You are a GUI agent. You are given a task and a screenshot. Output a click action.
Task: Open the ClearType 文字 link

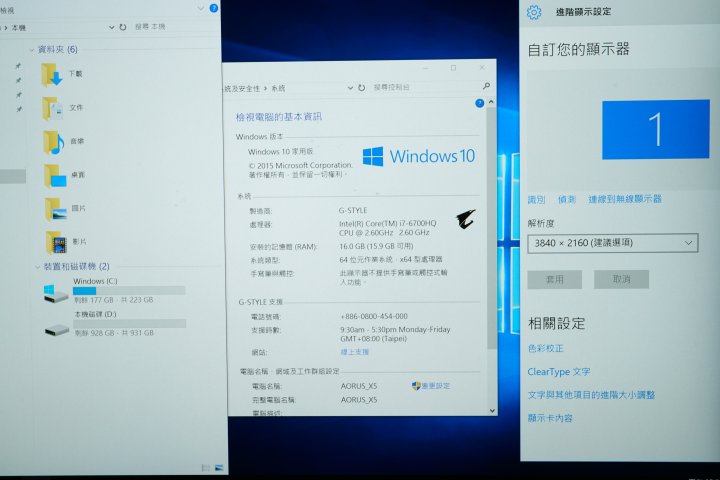(559, 372)
